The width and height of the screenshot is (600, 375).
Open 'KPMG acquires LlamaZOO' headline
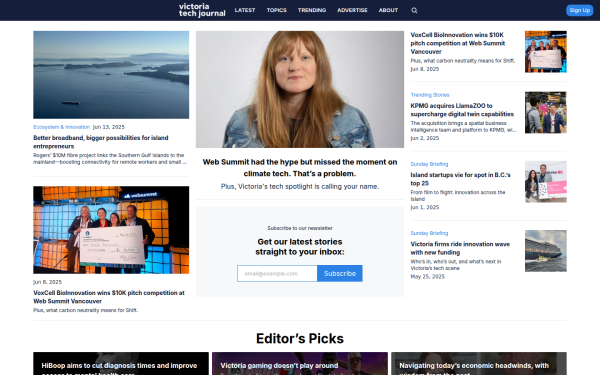tap(462, 110)
